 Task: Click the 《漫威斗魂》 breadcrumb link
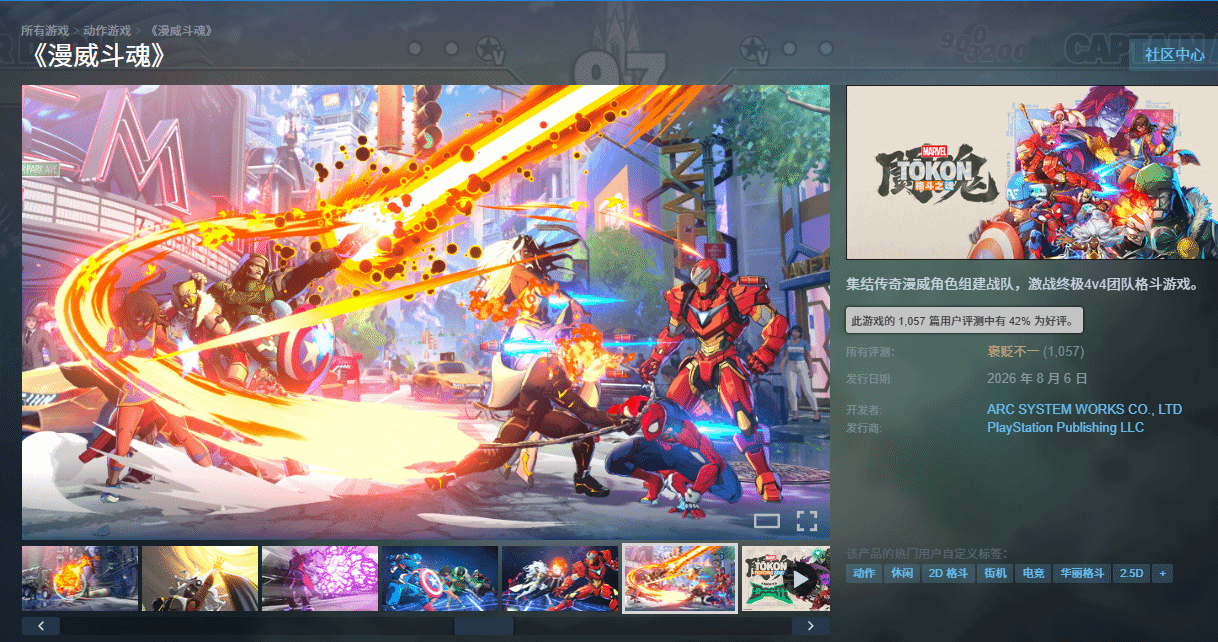pos(180,31)
